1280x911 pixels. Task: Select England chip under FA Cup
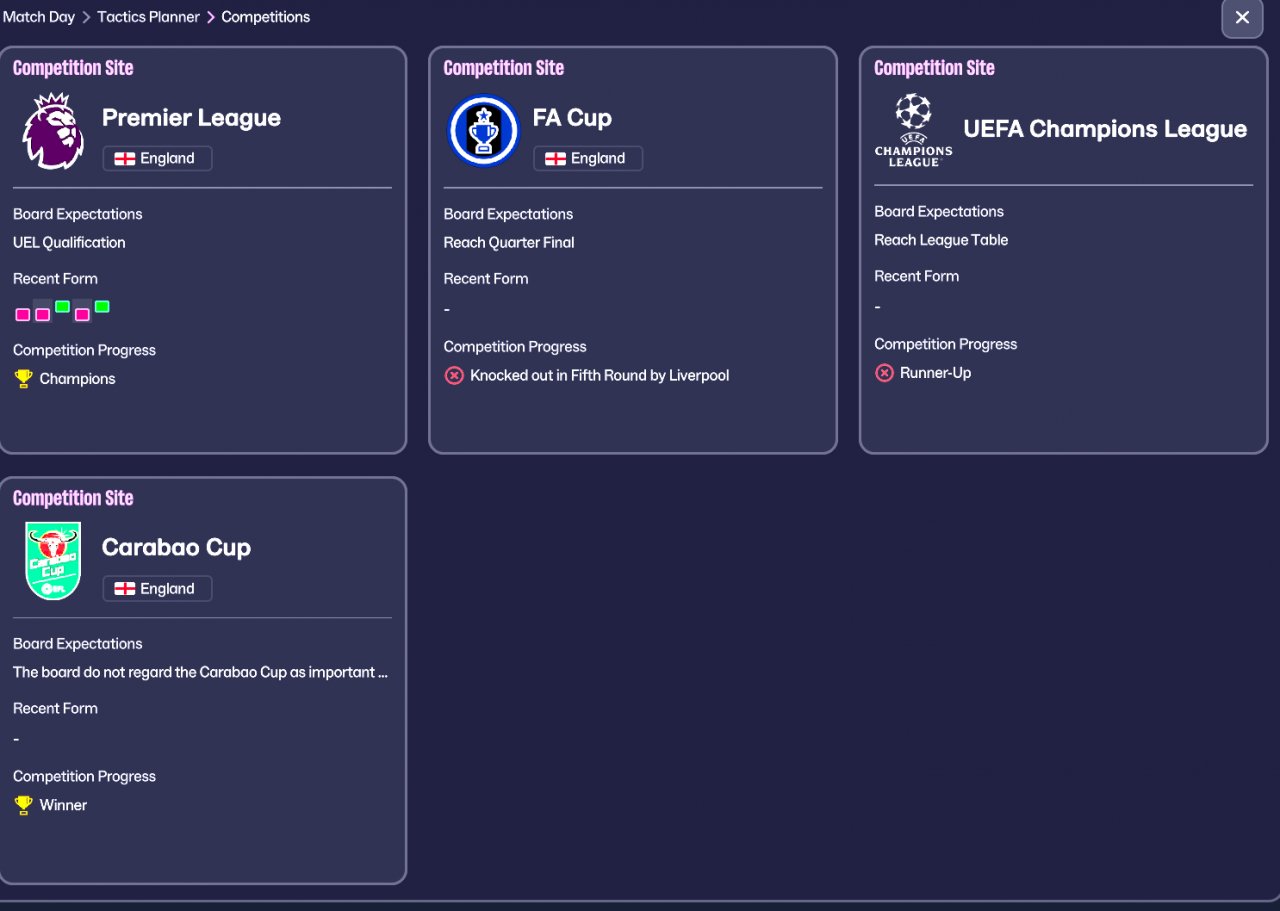588,158
